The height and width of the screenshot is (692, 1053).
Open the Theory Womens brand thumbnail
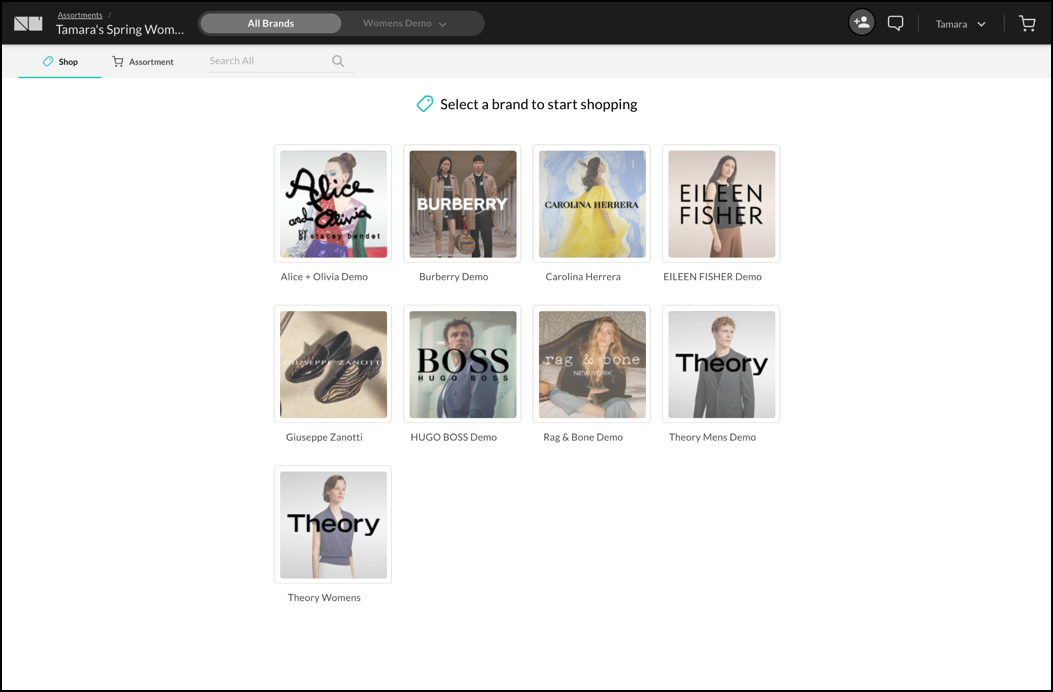(x=333, y=525)
